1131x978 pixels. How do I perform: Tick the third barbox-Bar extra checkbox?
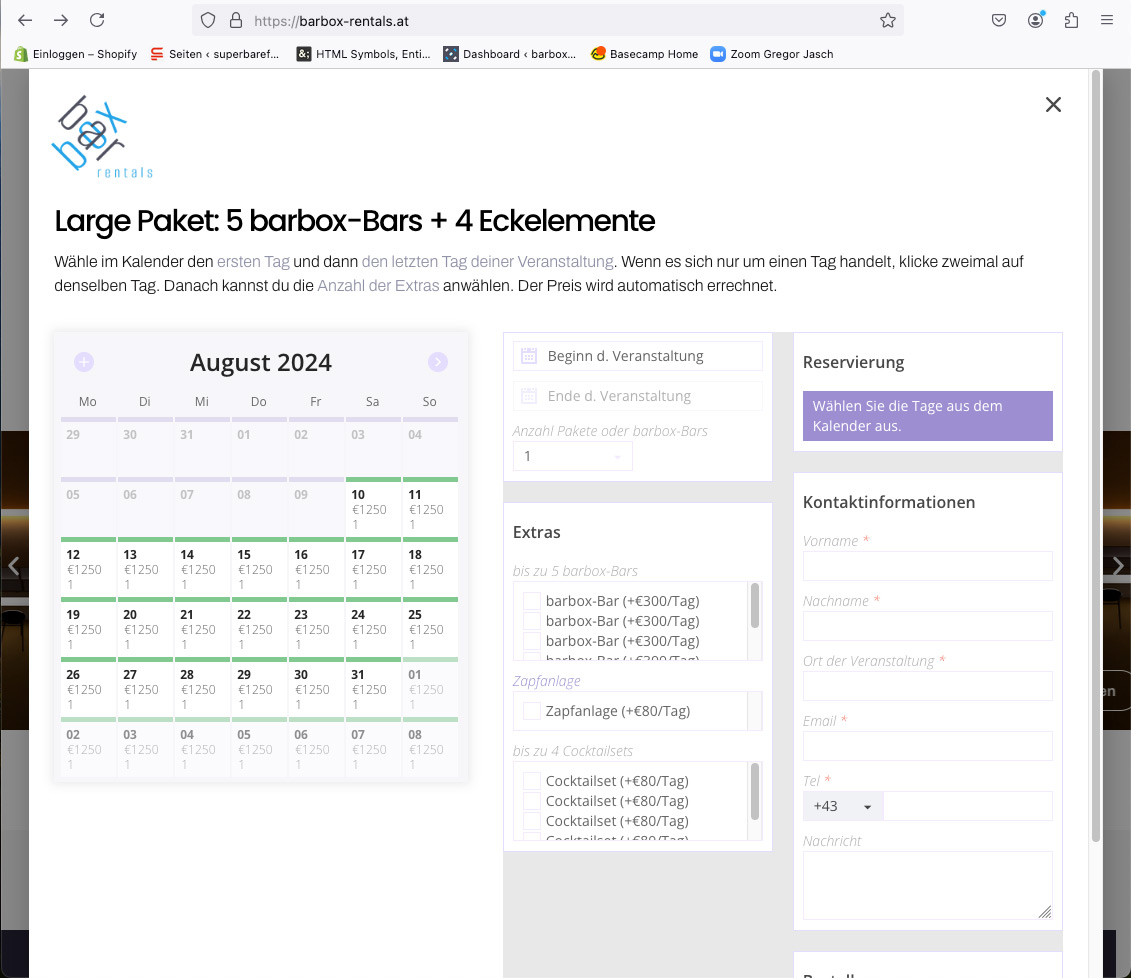click(532, 641)
